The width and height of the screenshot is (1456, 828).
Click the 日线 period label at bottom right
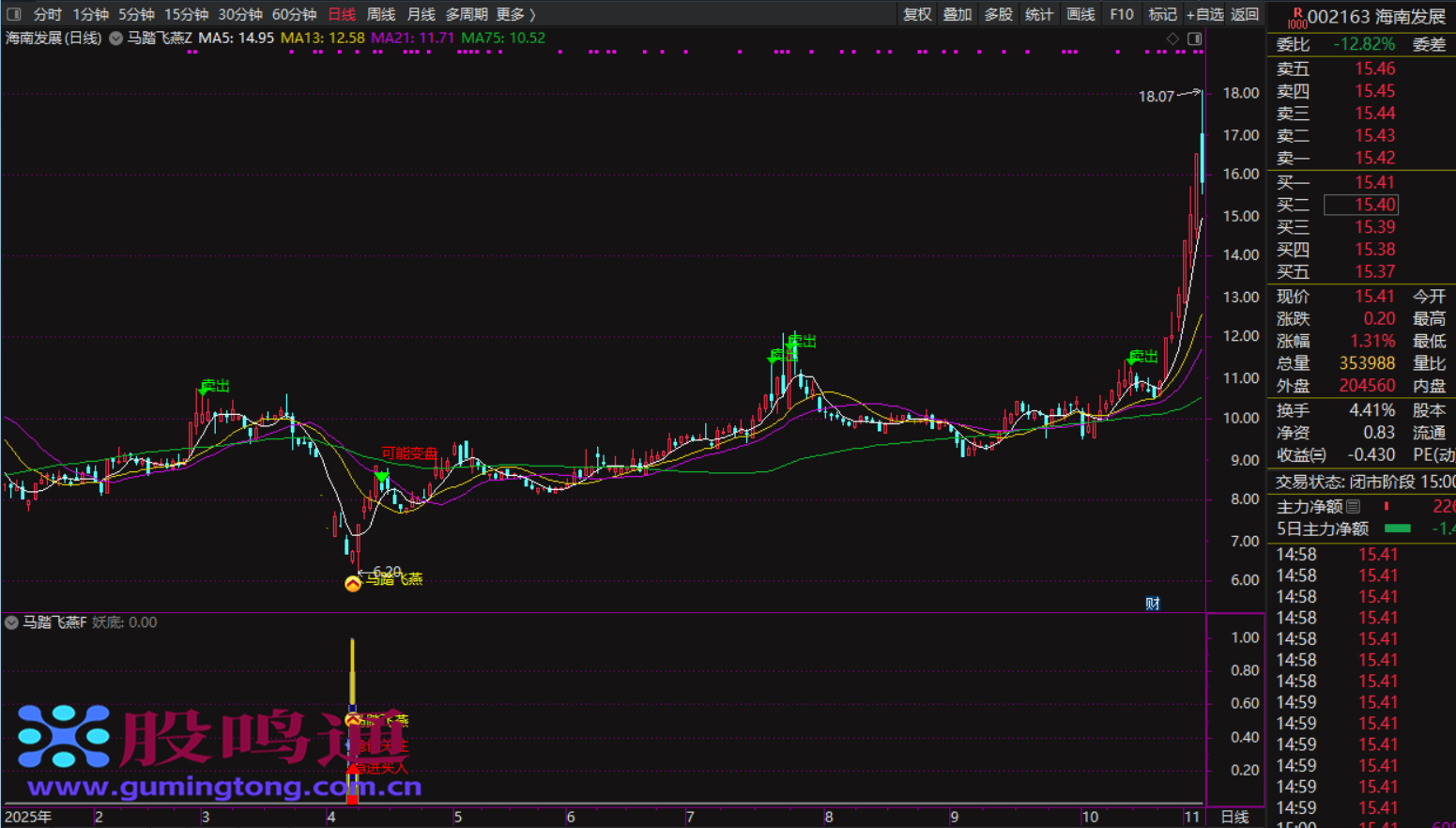point(1234,817)
